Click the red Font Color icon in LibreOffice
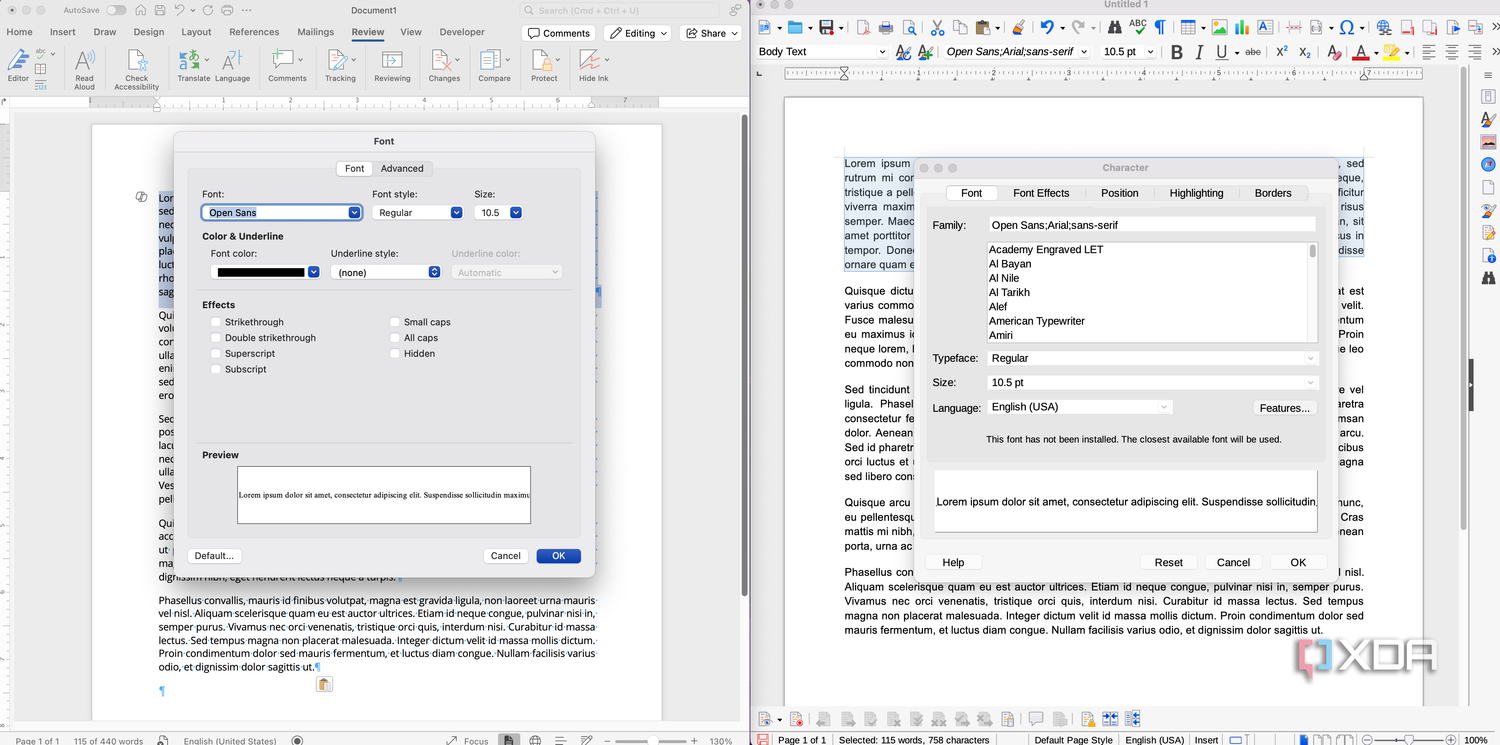The image size is (1500, 745). tap(1360, 52)
